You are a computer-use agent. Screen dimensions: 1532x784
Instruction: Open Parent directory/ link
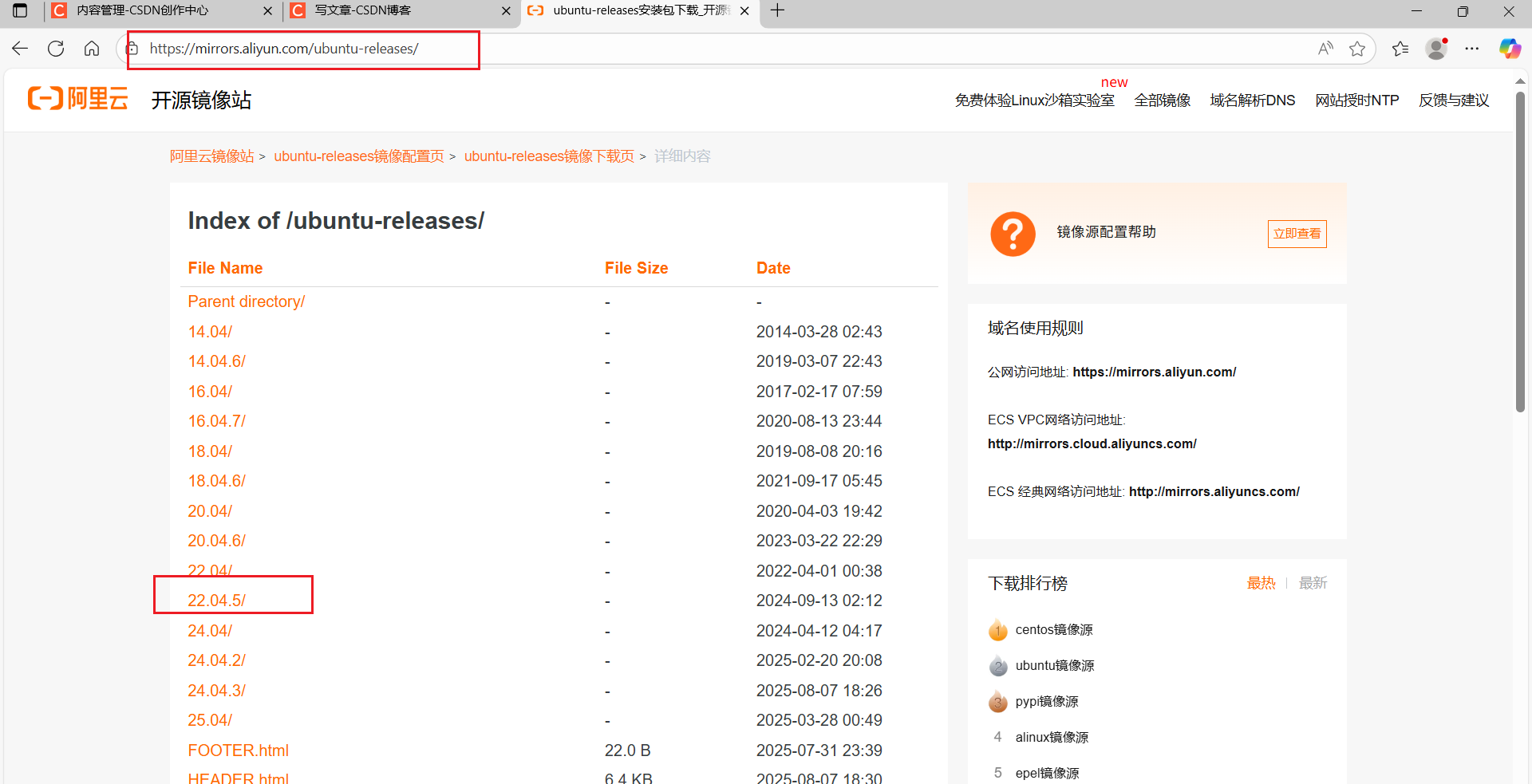247,301
